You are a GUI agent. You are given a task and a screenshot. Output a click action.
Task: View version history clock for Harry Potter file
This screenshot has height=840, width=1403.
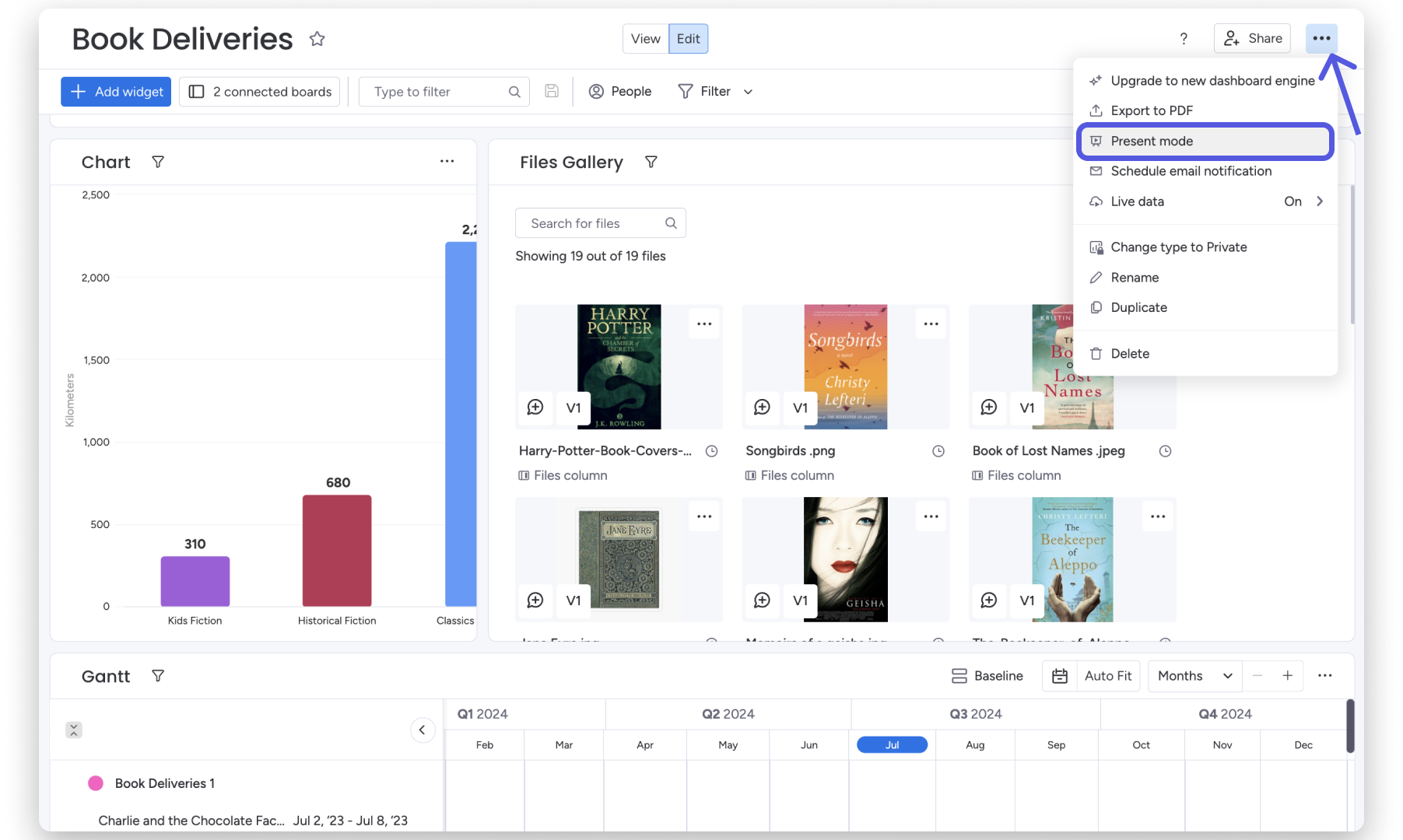(711, 451)
